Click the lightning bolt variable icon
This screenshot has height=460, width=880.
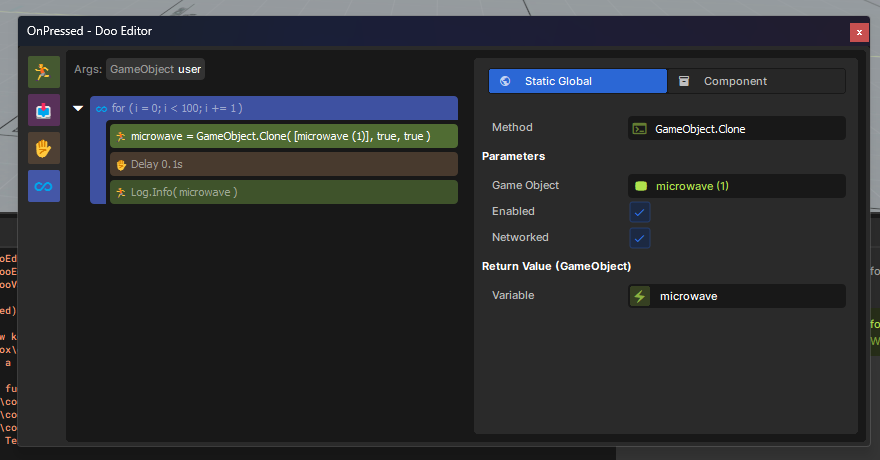(x=640, y=296)
